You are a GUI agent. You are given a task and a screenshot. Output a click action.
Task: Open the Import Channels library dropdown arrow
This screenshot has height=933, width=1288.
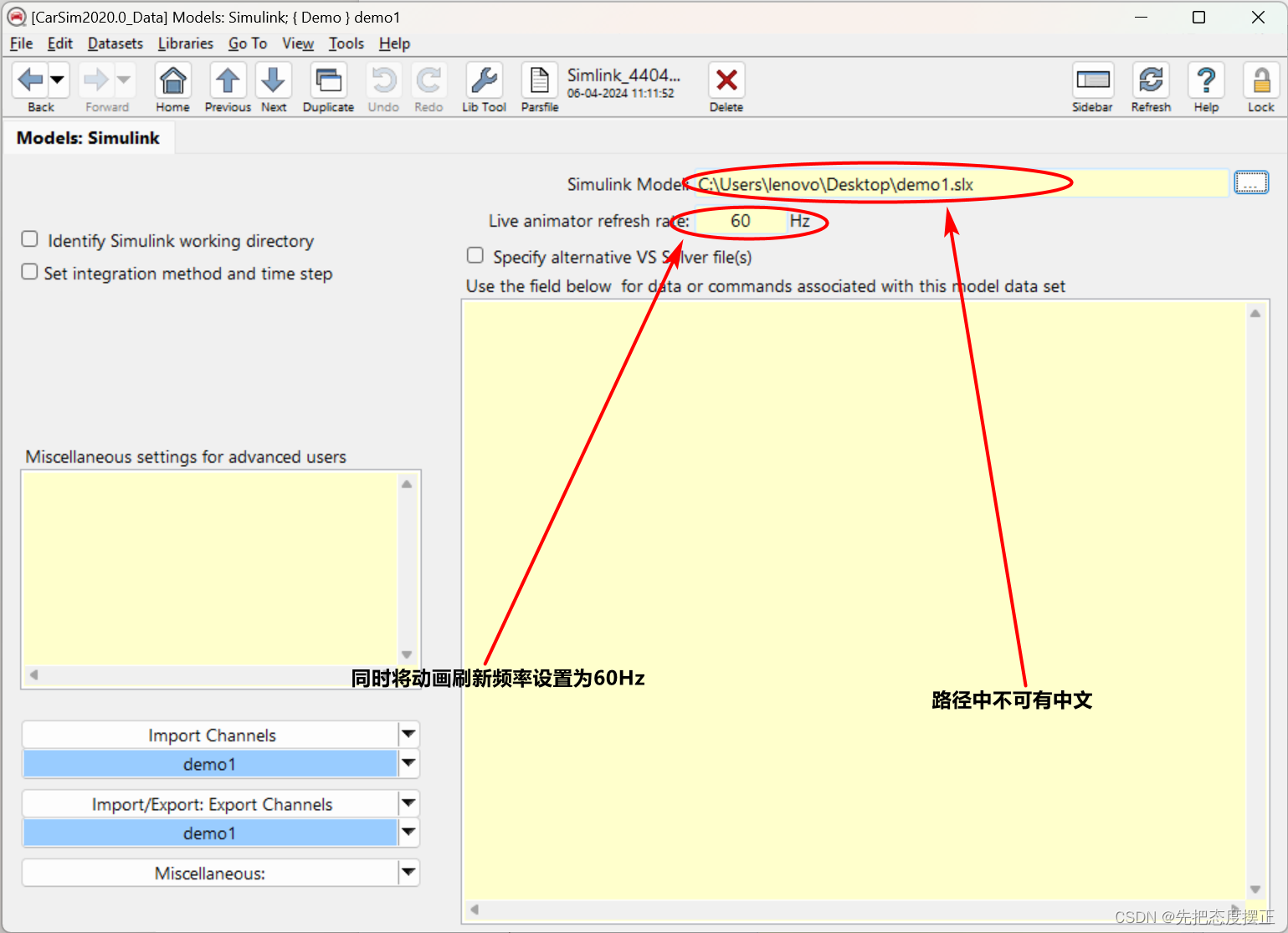[x=408, y=735]
